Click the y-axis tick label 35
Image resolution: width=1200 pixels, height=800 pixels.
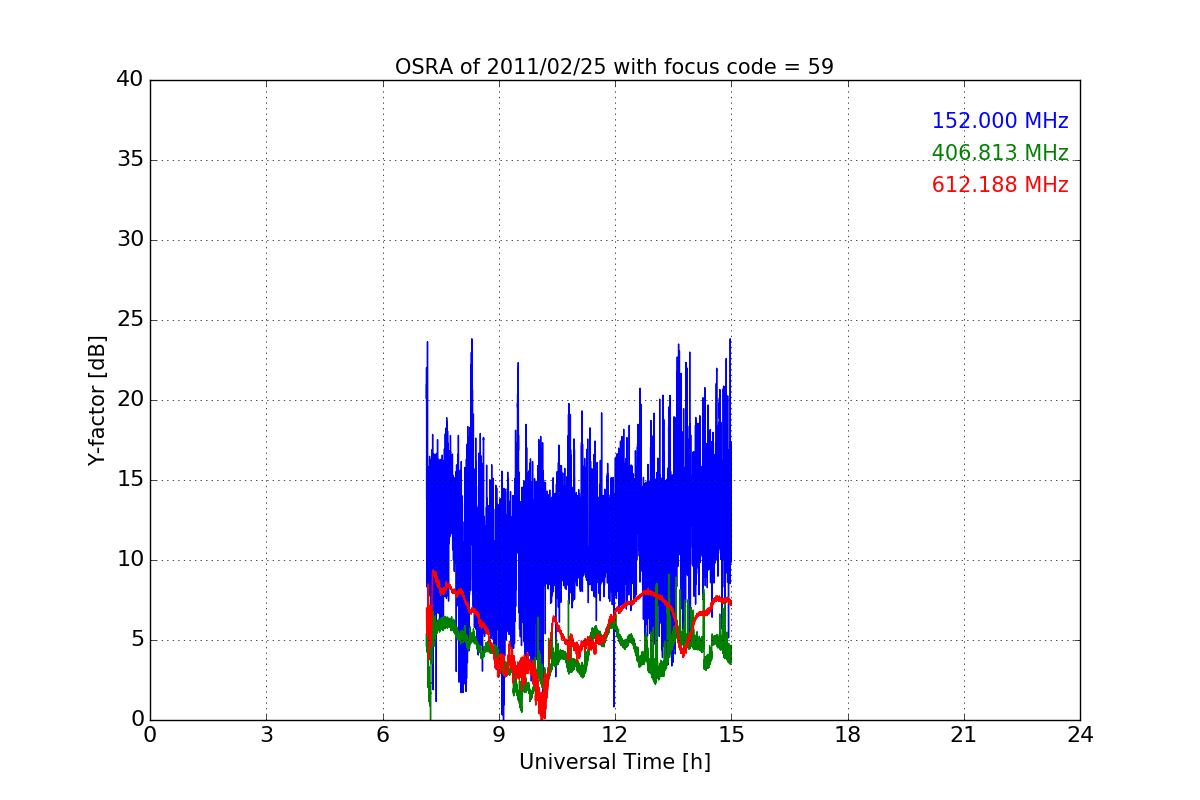point(130,160)
